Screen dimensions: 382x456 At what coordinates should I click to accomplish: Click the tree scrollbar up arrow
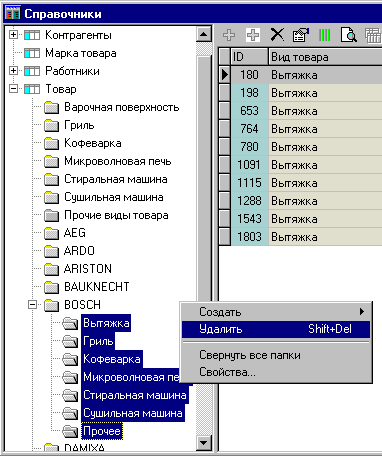click(203, 34)
